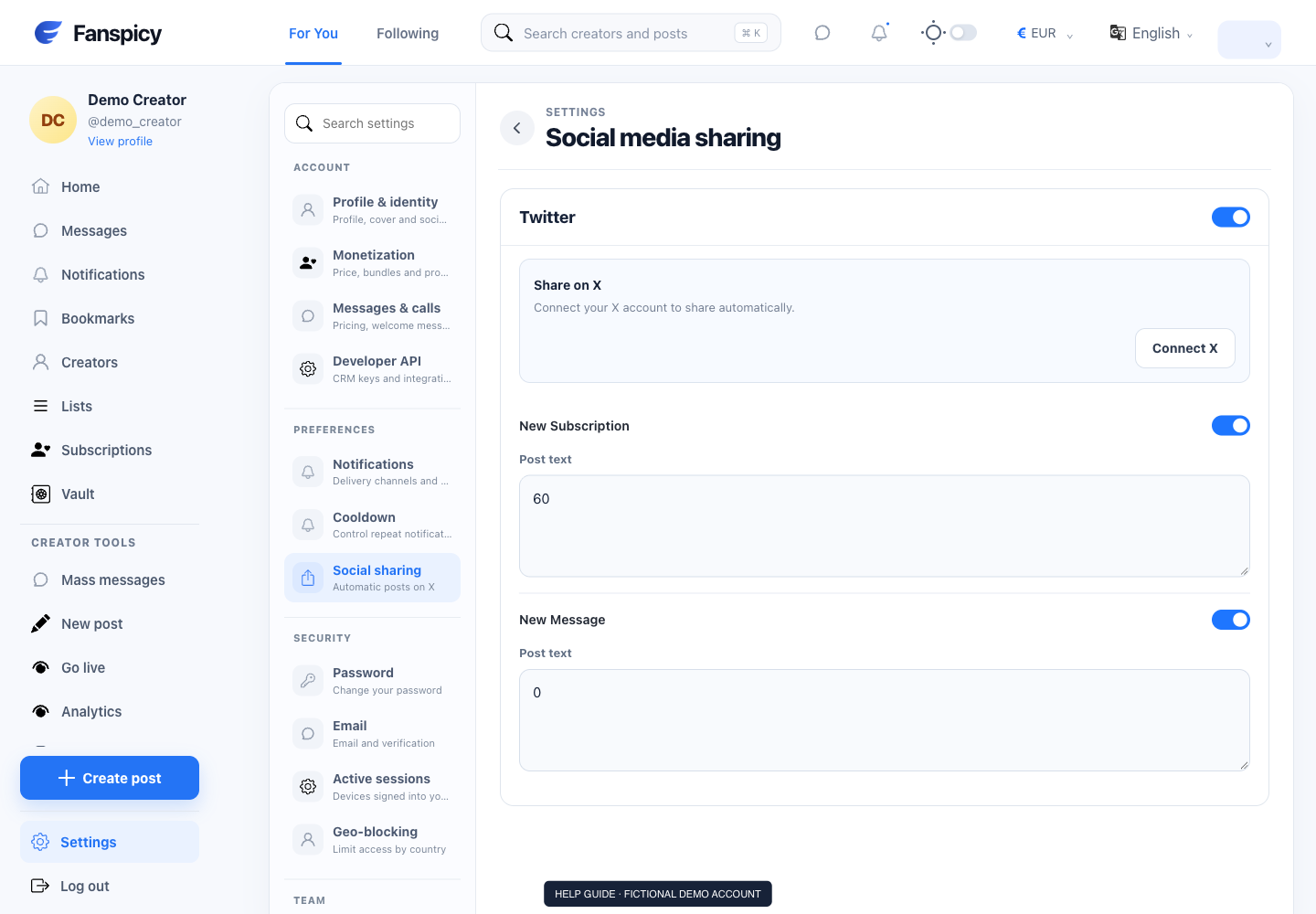Click the Search creators and posts field
The height and width of the screenshot is (914, 1316).
pos(631,33)
